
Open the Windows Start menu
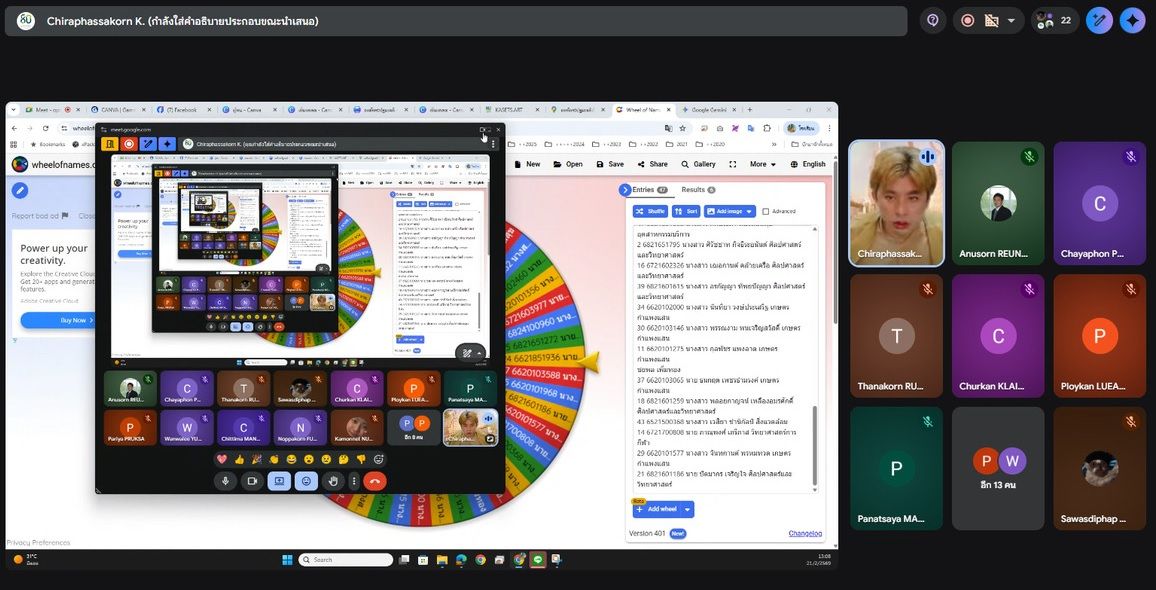287,560
